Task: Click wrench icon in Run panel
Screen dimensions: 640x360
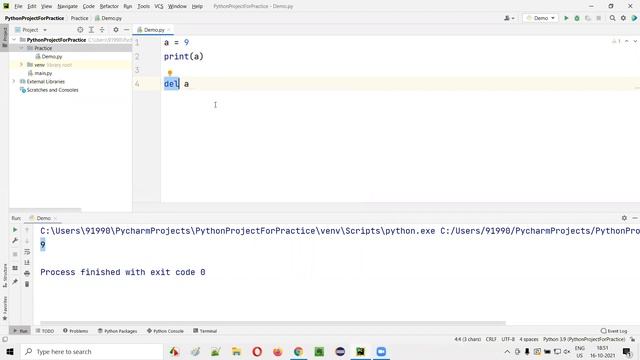Action: coord(15,240)
